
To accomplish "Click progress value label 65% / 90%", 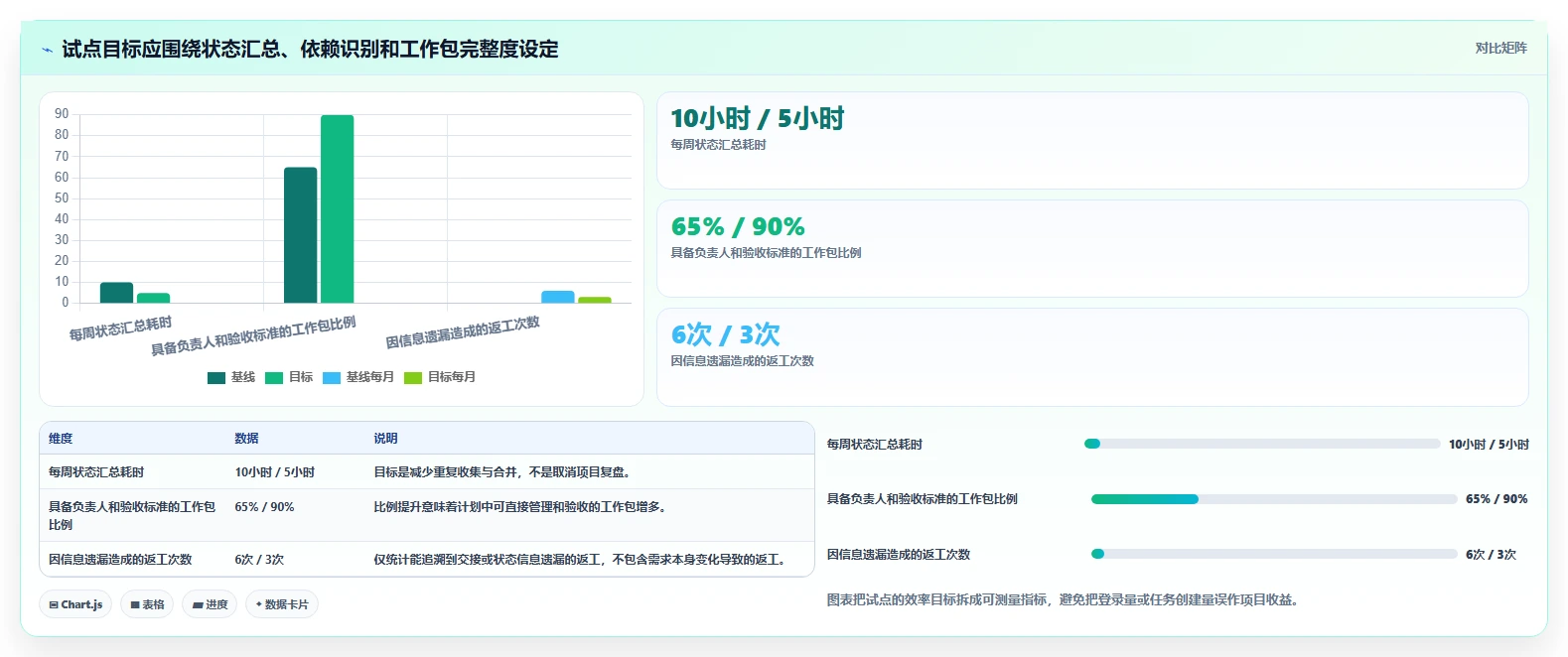I will [x=1497, y=499].
